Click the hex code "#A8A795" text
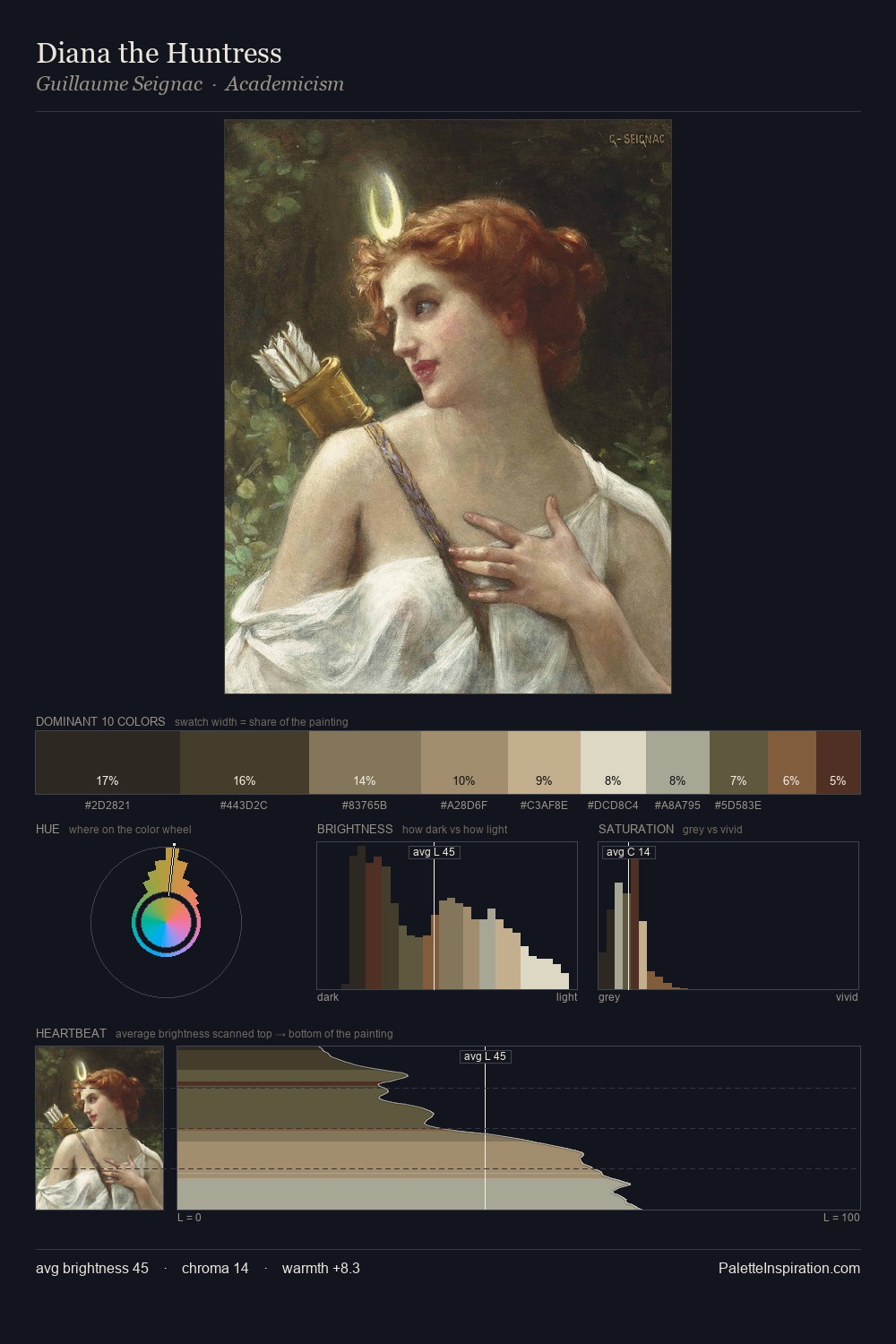The height and width of the screenshot is (1344, 896). click(677, 806)
